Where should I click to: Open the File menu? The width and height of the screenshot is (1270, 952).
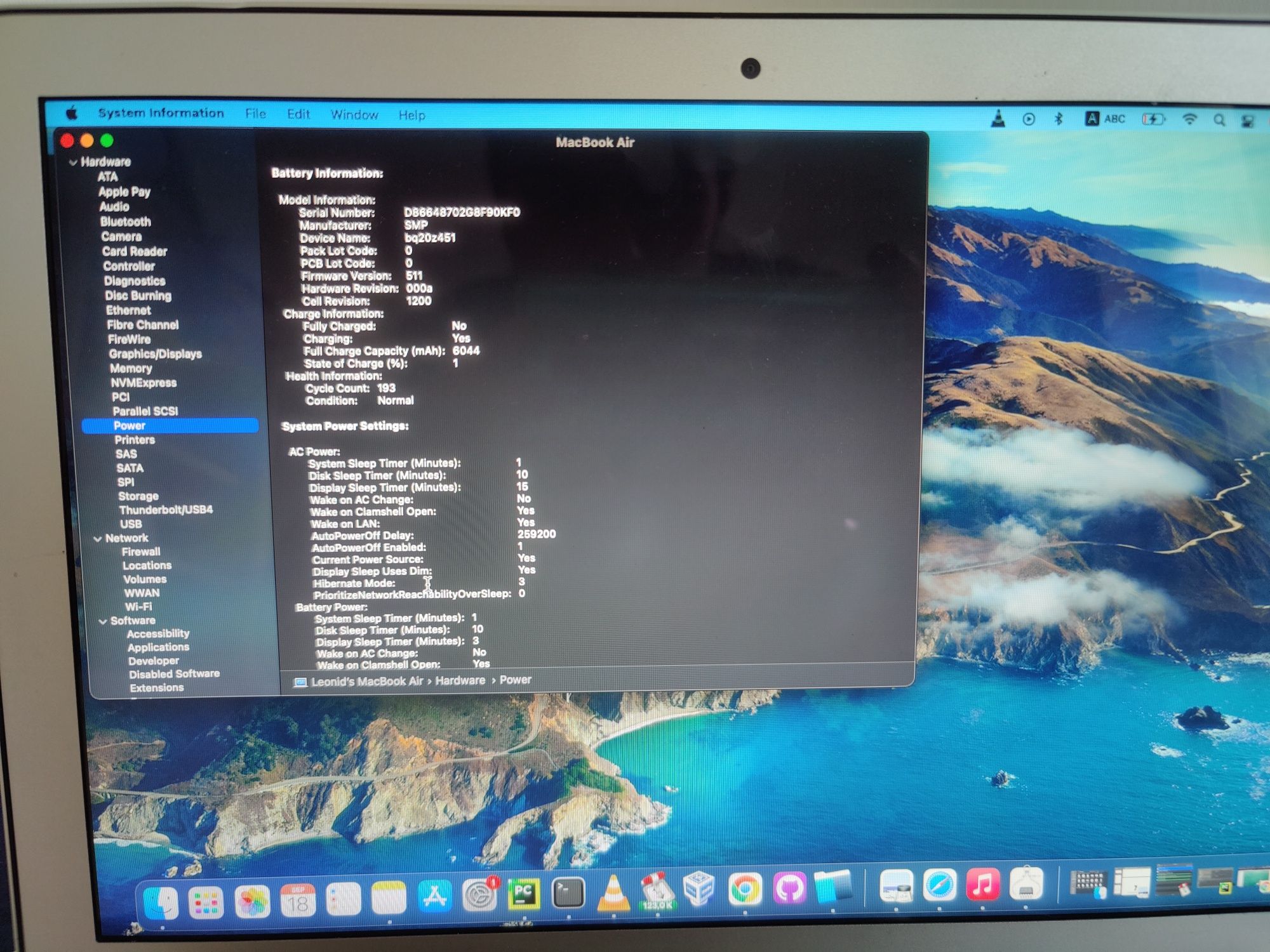point(255,114)
